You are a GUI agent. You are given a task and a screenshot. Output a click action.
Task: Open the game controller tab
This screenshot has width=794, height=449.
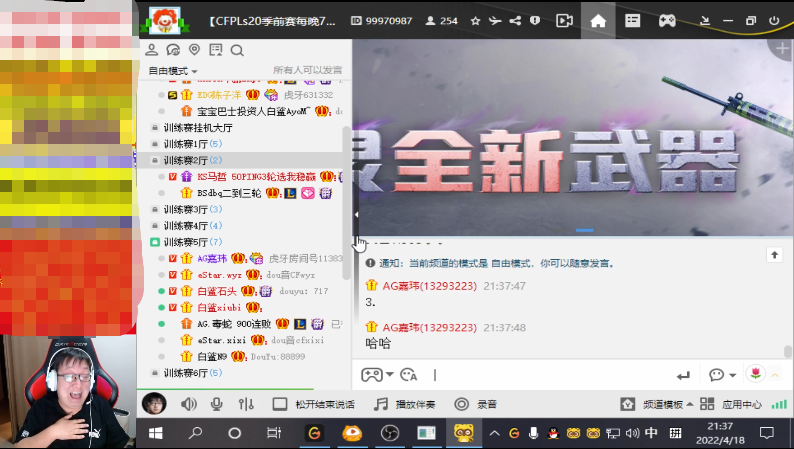[667, 21]
